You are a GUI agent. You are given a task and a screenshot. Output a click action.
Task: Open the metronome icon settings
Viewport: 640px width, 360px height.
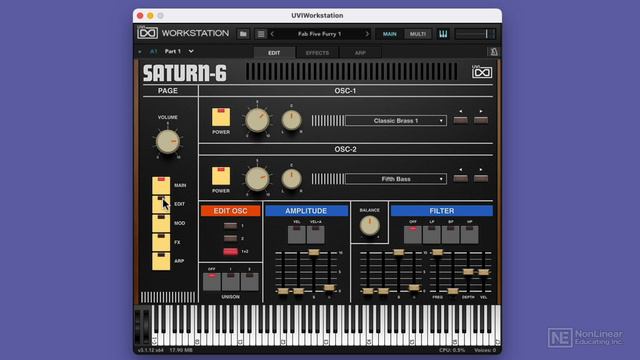[493, 52]
